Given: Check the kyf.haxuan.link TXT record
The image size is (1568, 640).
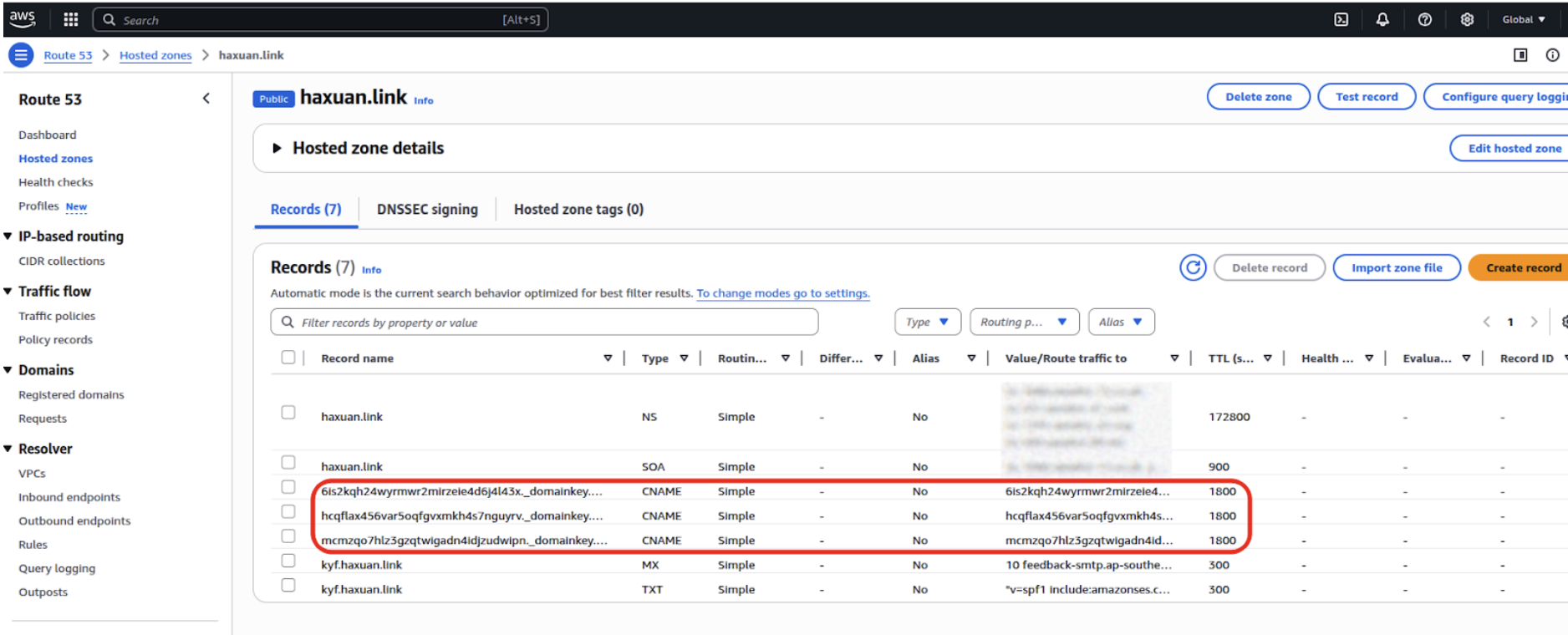Looking at the screenshot, I should (x=288, y=586).
